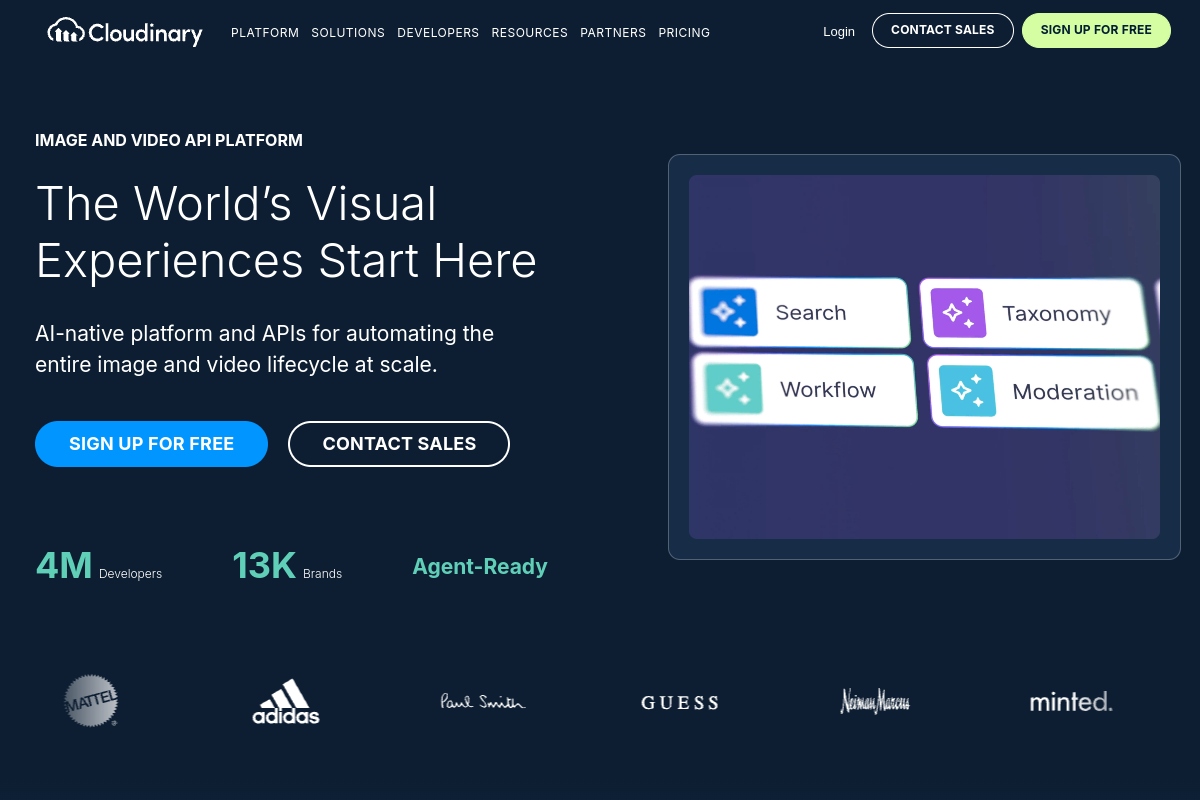Image resolution: width=1200 pixels, height=800 pixels.
Task: Open the Partners menu
Action: pyautogui.click(x=613, y=33)
